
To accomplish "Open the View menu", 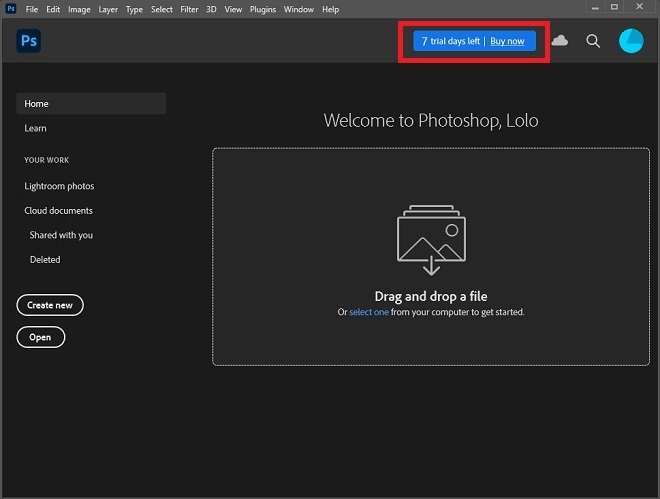I will coord(233,9).
